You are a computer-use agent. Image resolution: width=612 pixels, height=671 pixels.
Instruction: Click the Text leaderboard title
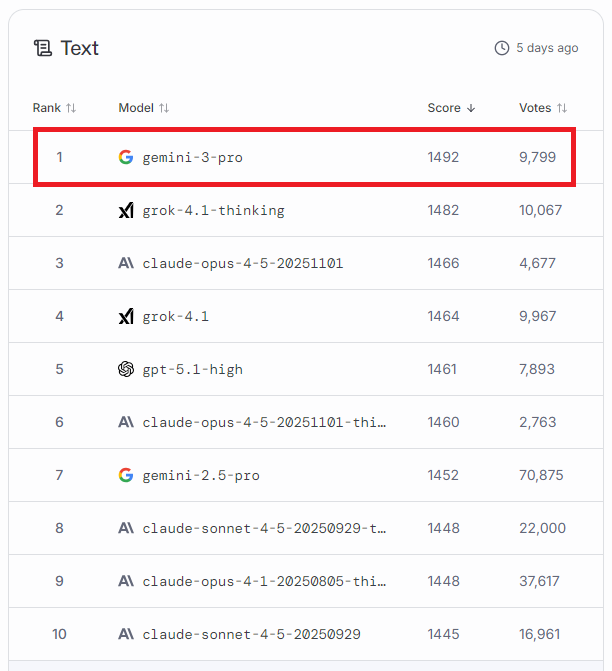(x=80, y=48)
